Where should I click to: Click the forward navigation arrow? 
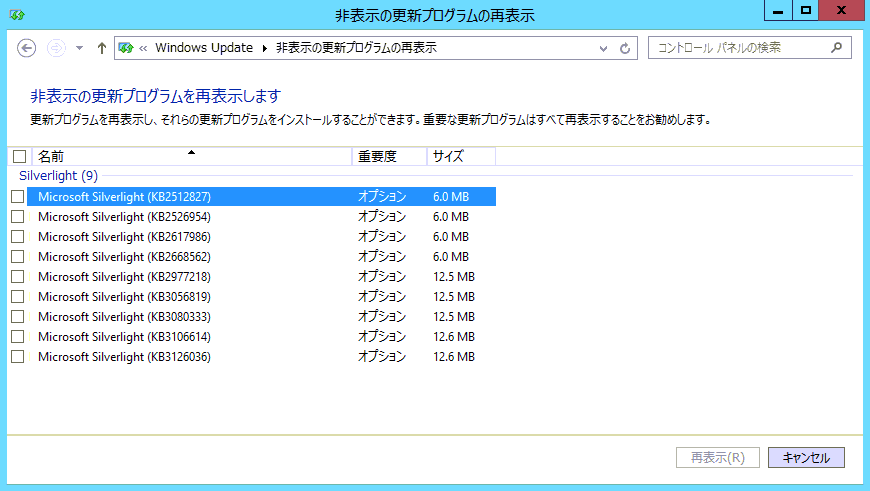(56, 48)
